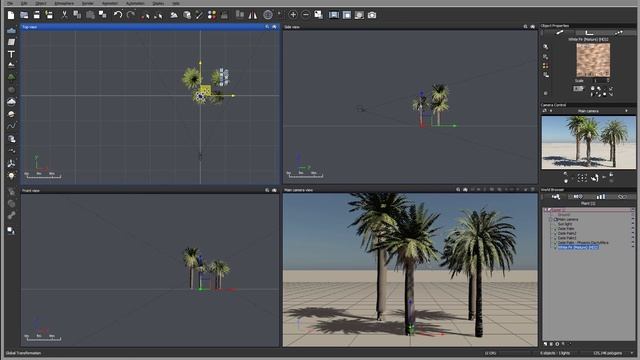The width and height of the screenshot is (640, 360).
Task: Click the Top view title bar
Action: tap(150, 27)
